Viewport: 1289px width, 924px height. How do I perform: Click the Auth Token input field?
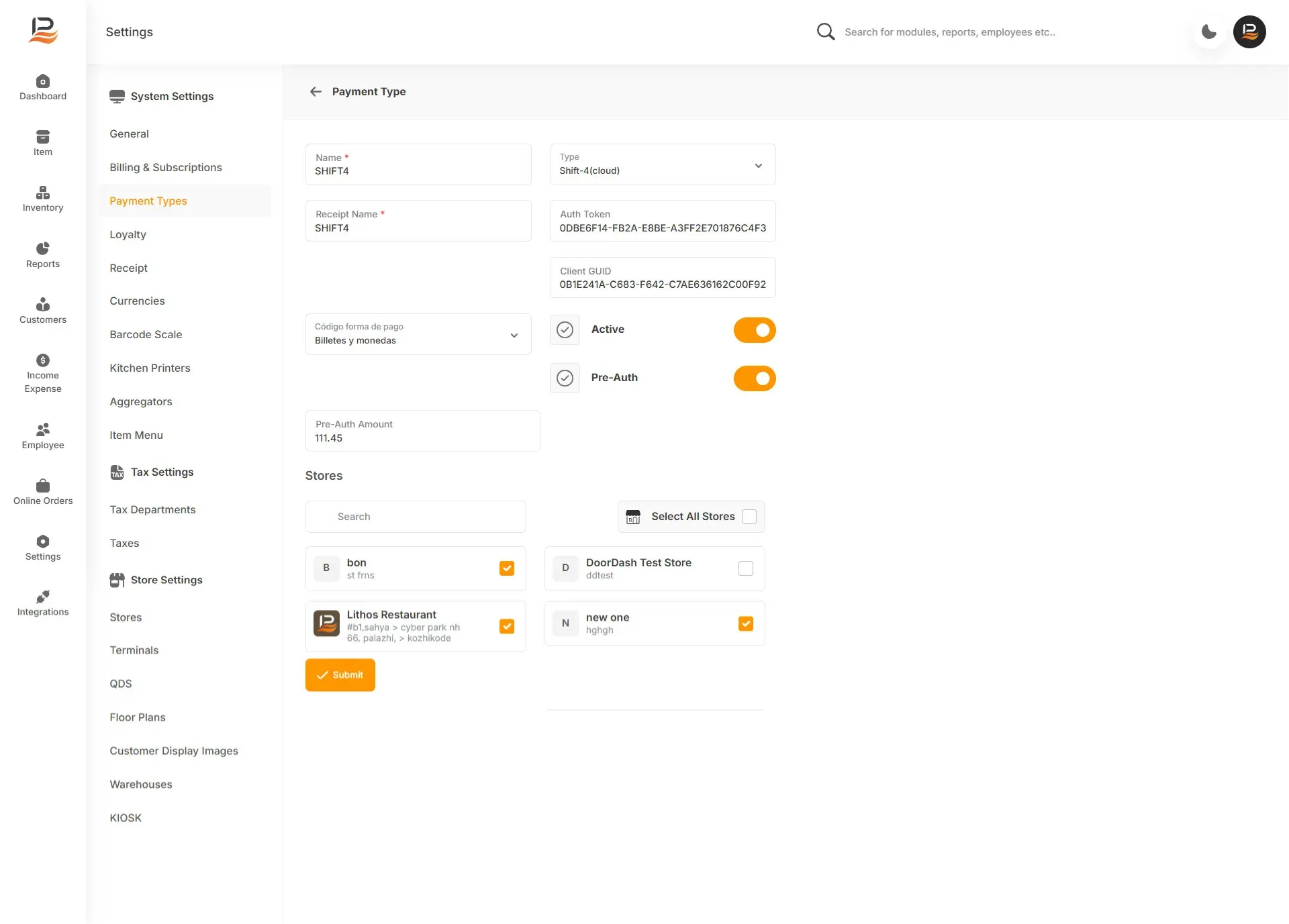(663, 221)
